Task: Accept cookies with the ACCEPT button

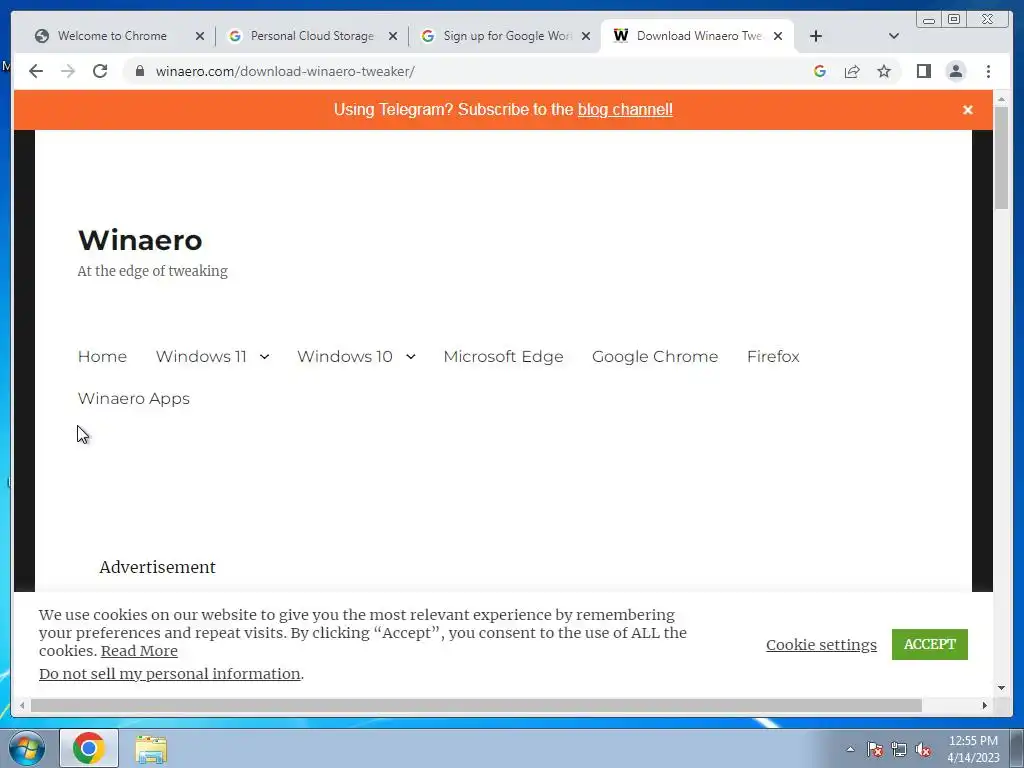Action: click(x=929, y=644)
